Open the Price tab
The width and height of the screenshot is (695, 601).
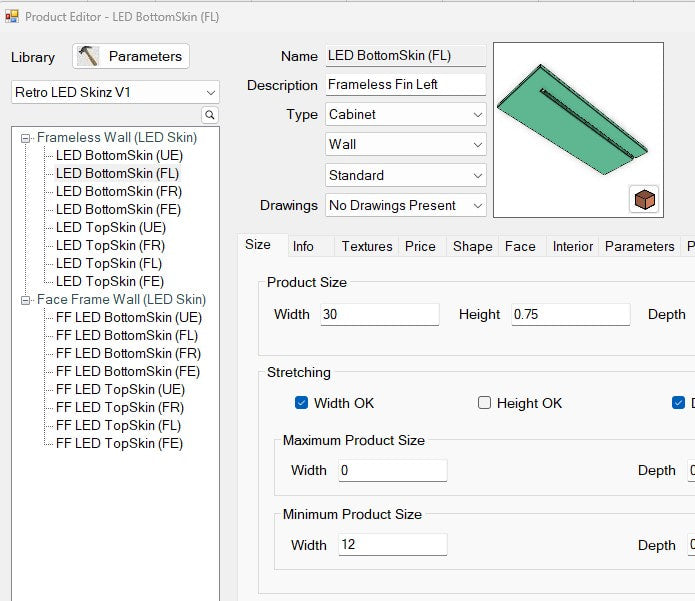point(420,246)
